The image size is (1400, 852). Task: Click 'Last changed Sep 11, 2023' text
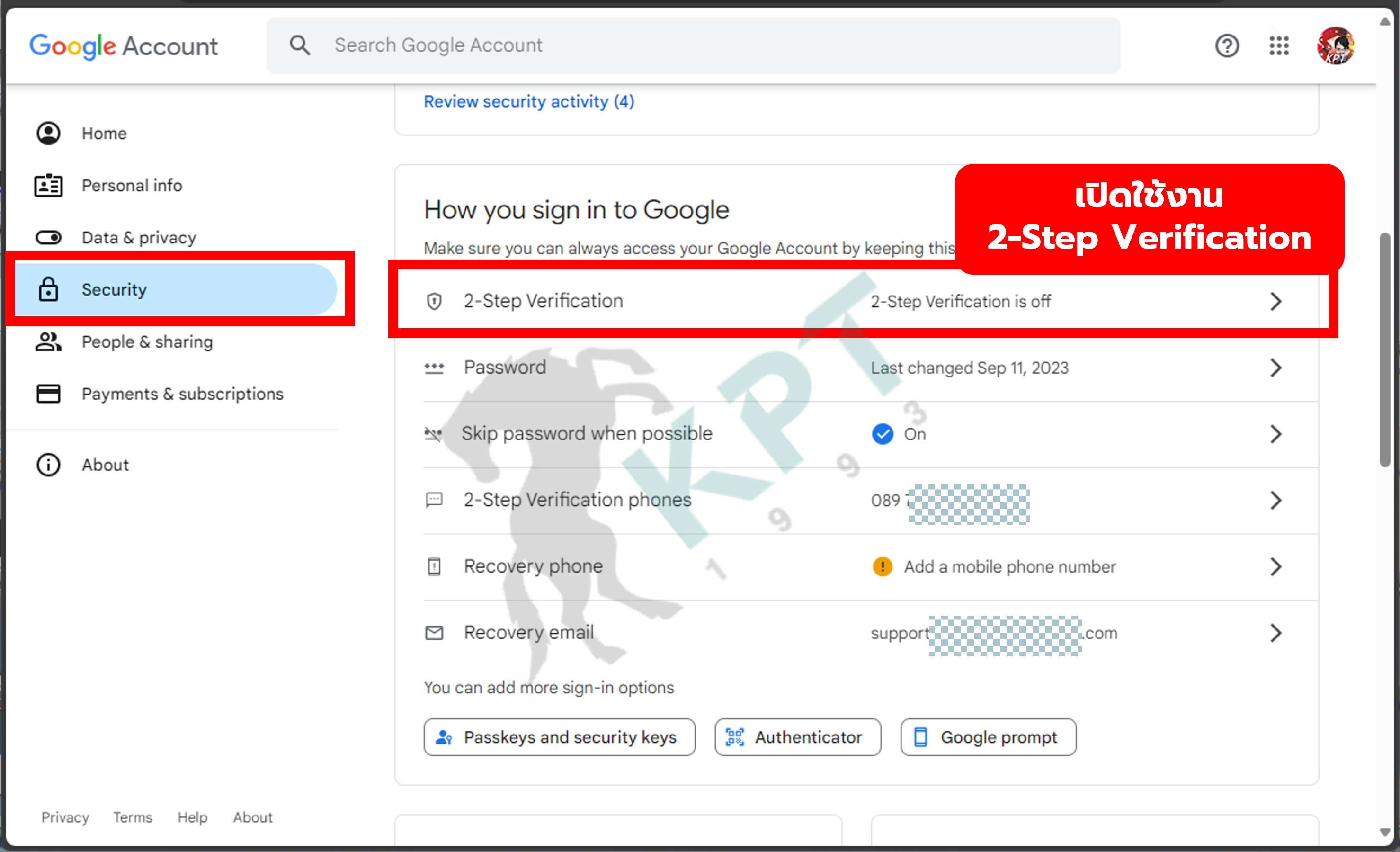point(970,368)
